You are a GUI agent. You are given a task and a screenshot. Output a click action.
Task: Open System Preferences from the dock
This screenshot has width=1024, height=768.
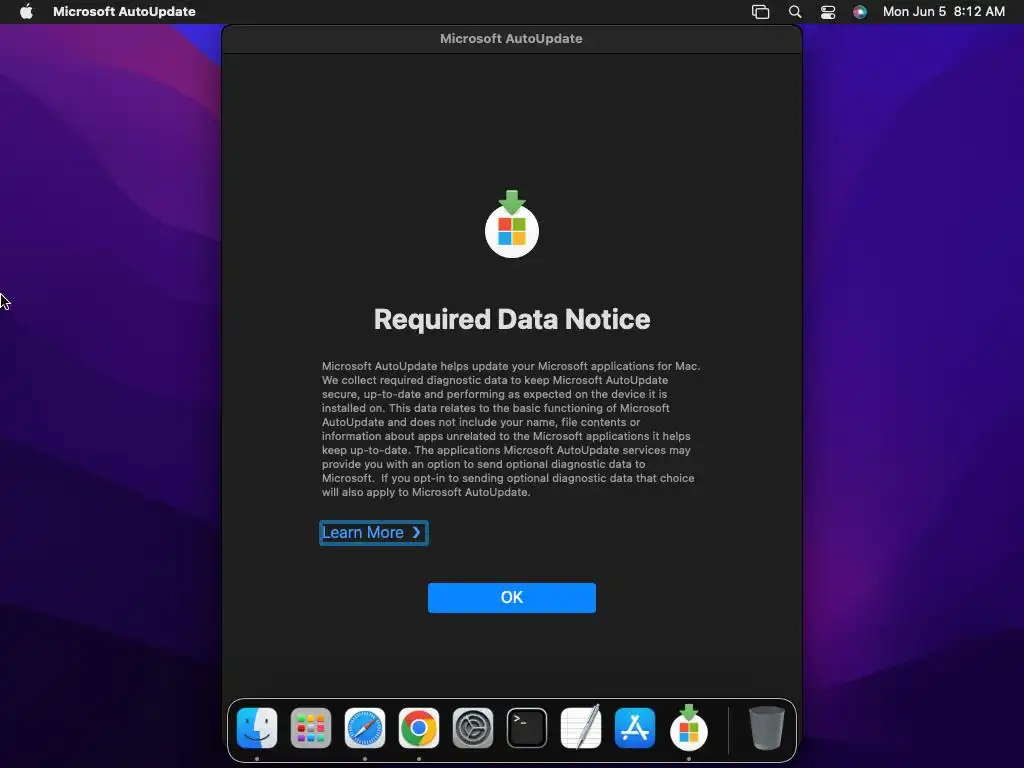coord(473,728)
